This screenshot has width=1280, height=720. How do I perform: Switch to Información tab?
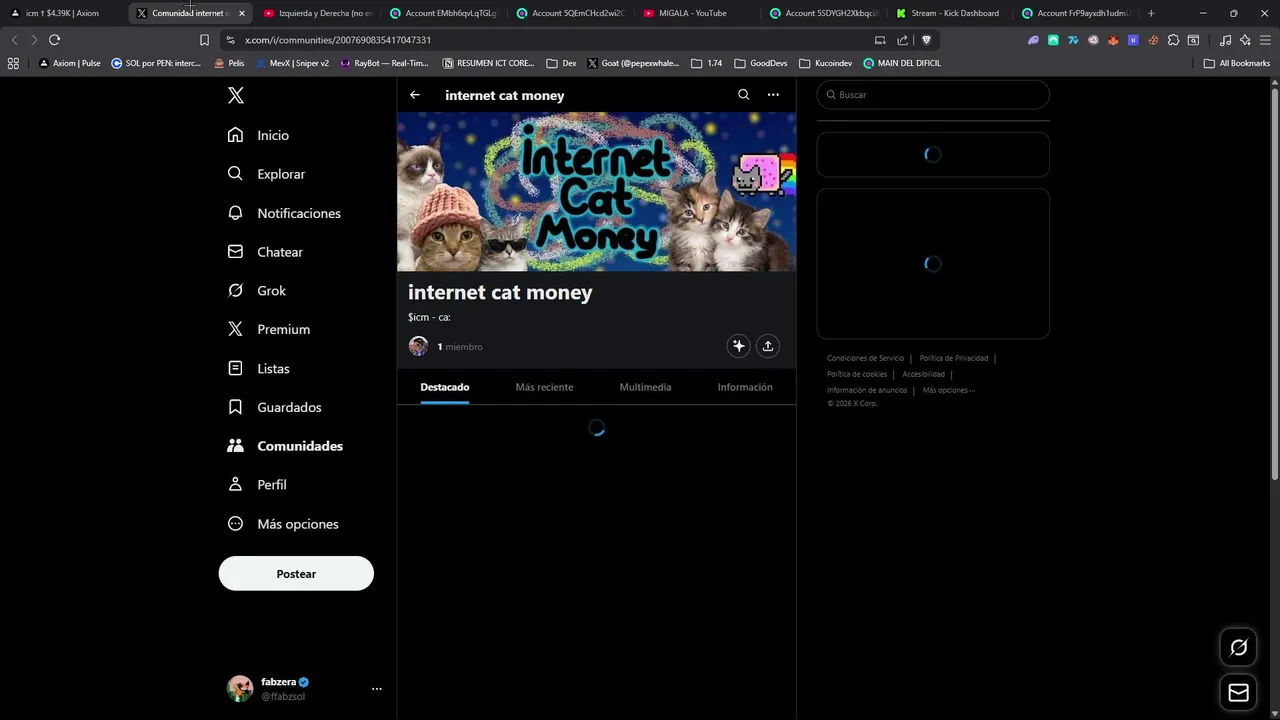coord(745,387)
